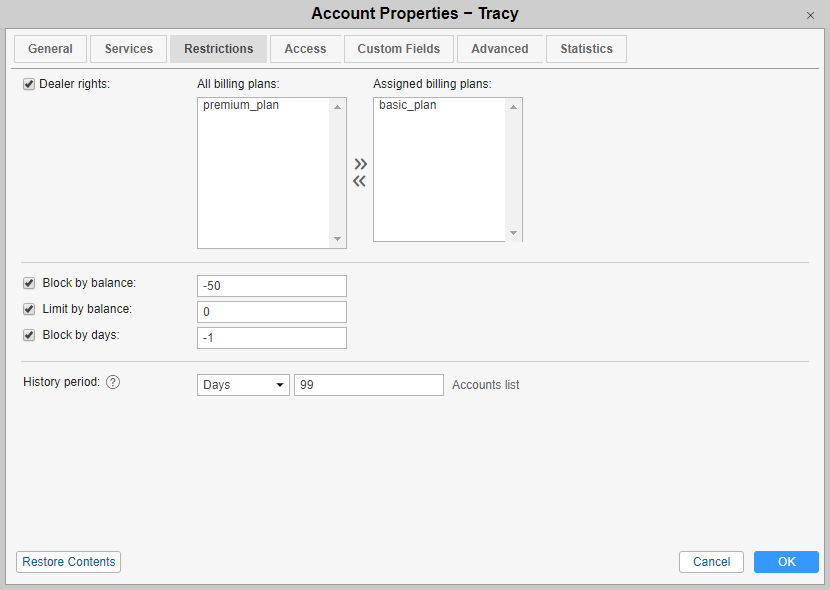
Task: Click the remove billing plan double-arrow icon
Action: 359,181
